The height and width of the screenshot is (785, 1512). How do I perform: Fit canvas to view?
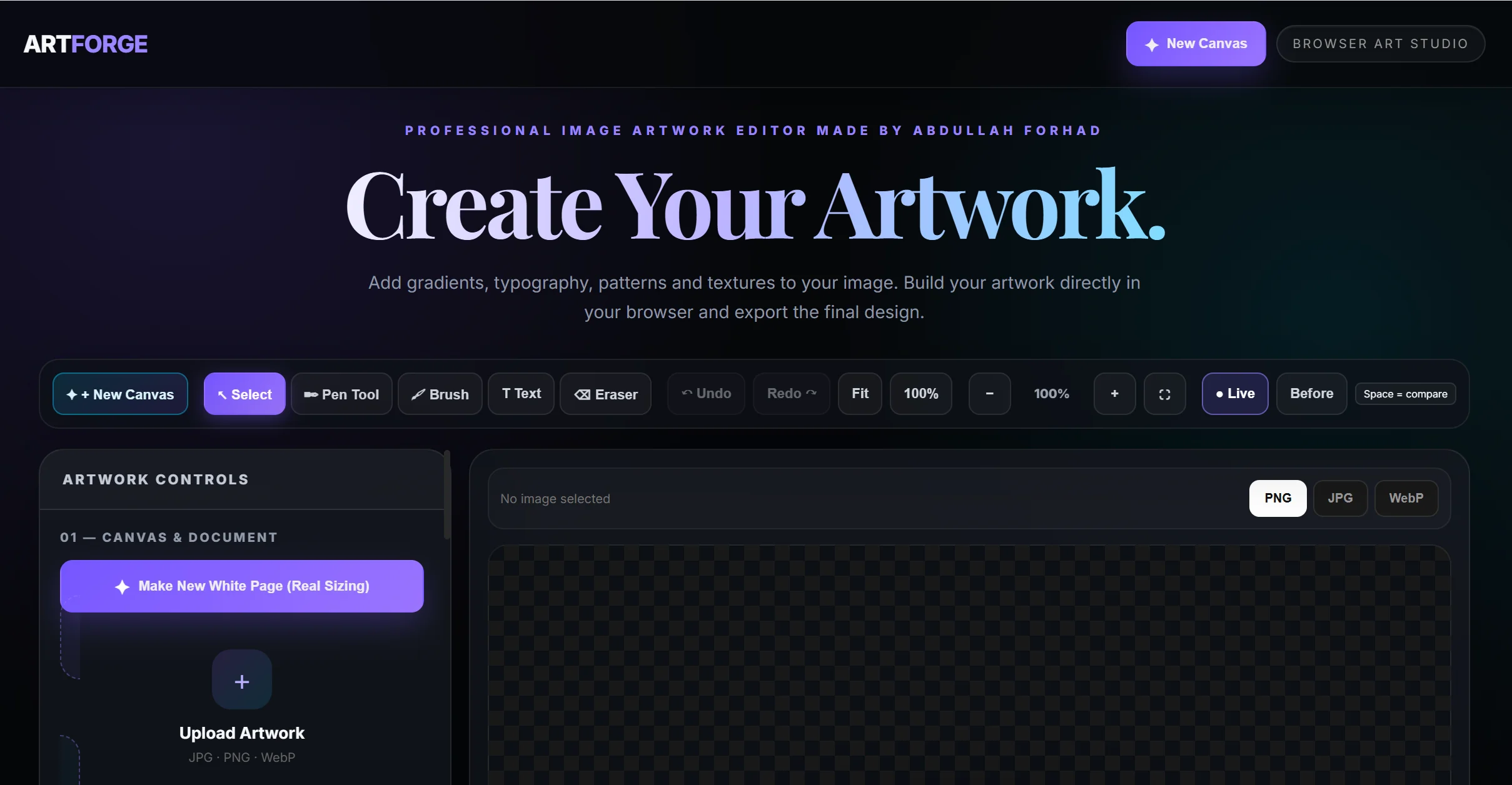click(x=860, y=394)
